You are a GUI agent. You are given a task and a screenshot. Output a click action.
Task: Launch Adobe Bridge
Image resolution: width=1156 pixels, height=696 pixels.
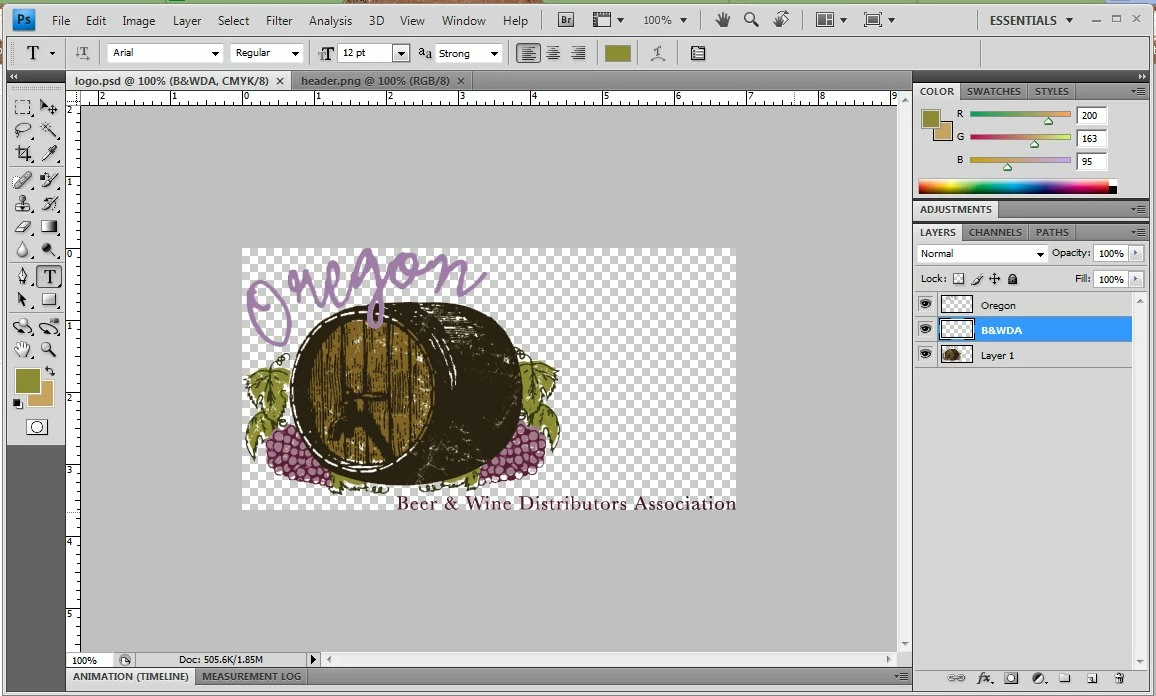(565, 21)
